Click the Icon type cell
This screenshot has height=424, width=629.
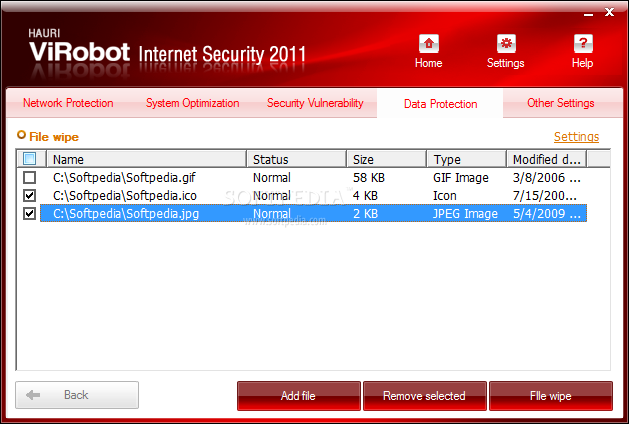pos(444,195)
